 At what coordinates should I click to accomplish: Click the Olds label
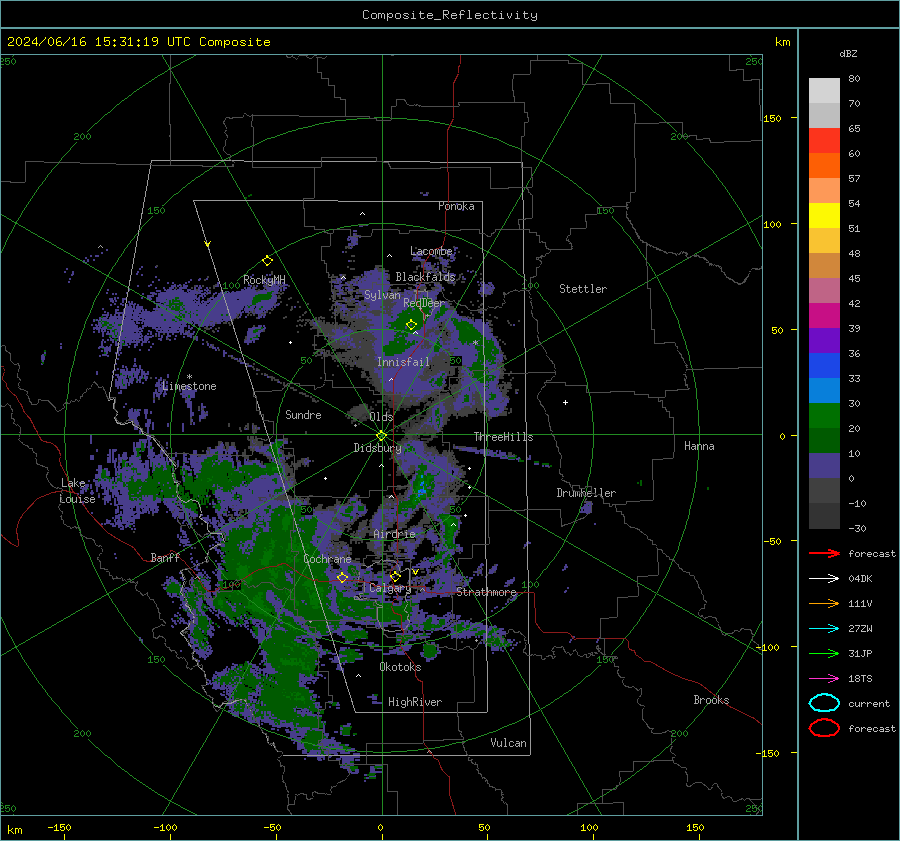coord(381,417)
